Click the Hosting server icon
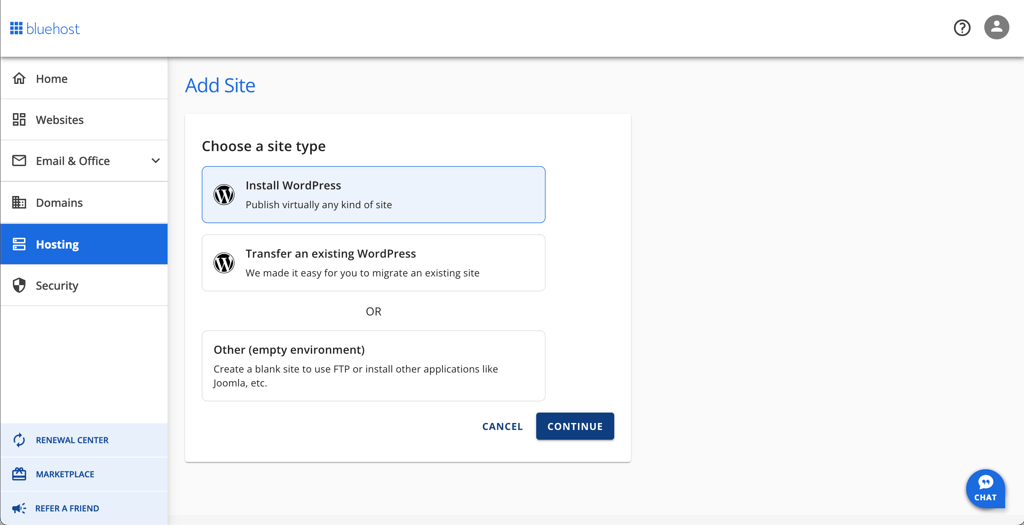 19,244
